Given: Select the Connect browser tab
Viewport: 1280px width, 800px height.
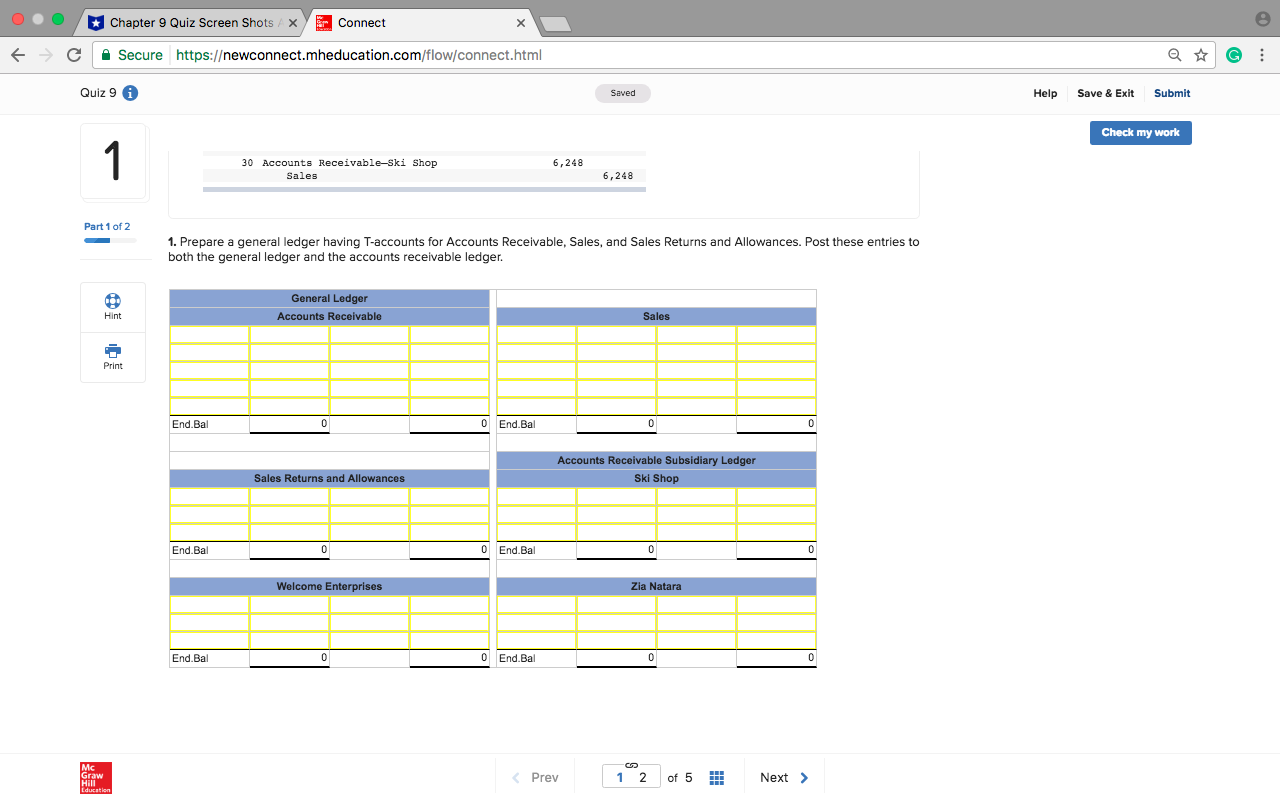Looking at the screenshot, I should click(x=420, y=22).
